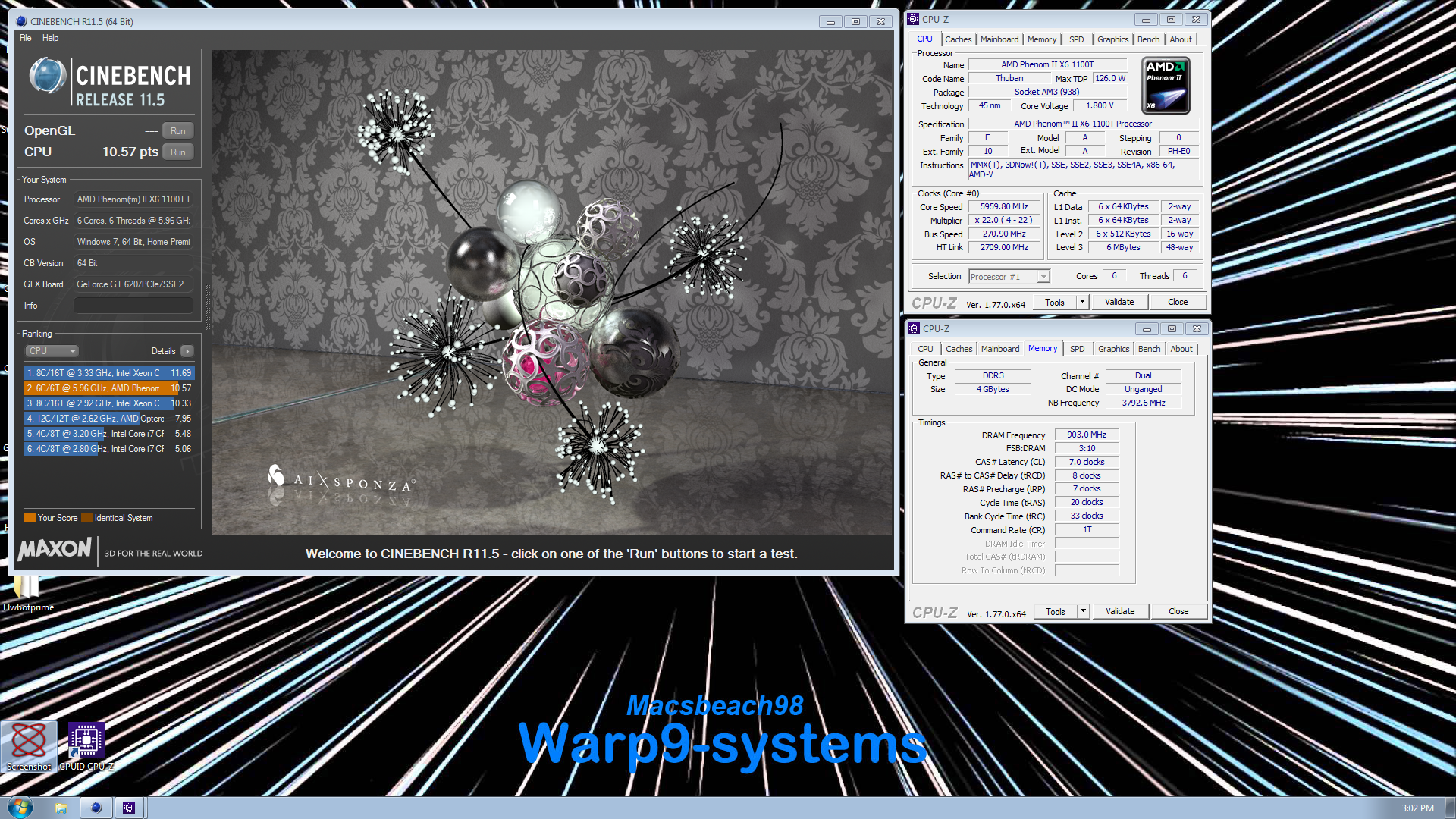This screenshot has height=819, width=1456.
Task: Switch to the SPD tab in top CPU-Z
Action: pyautogui.click(x=1076, y=39)
